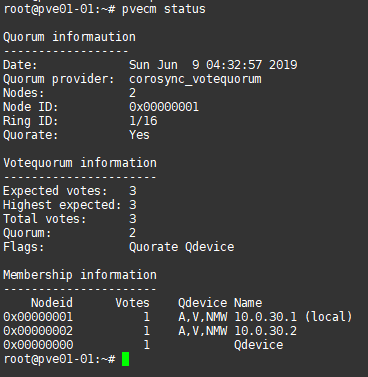Click the Quorate value 'Yes'
This screenshot has height=377, width=368.
[x=139, y=135]
